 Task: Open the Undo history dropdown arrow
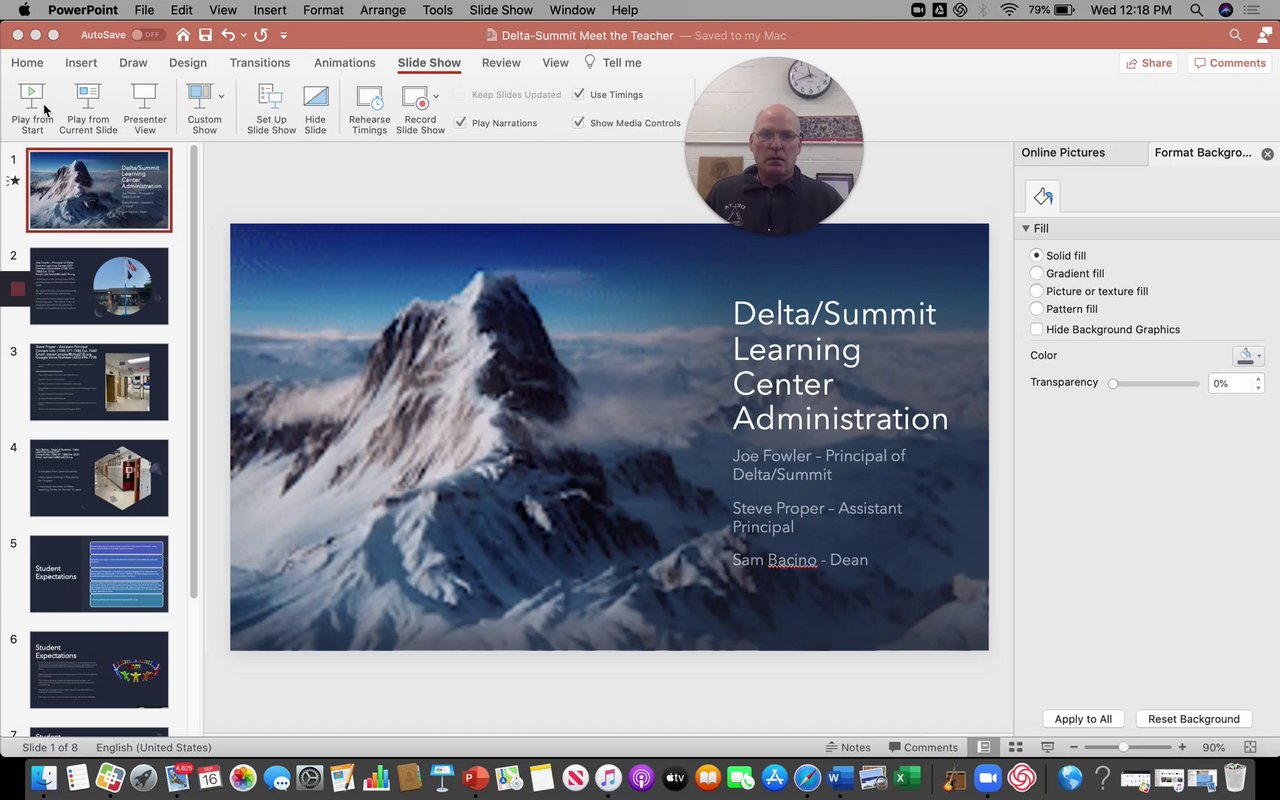click(x=243, y=35)
